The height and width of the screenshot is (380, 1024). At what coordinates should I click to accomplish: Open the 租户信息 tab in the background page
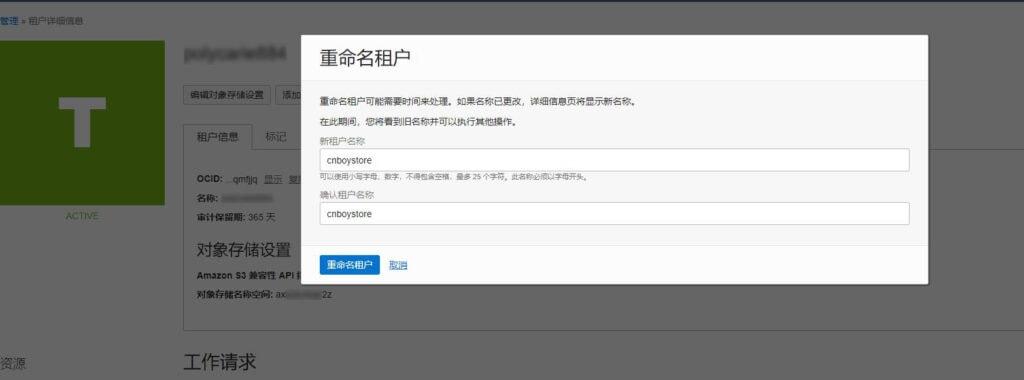(x=217, y=137)
